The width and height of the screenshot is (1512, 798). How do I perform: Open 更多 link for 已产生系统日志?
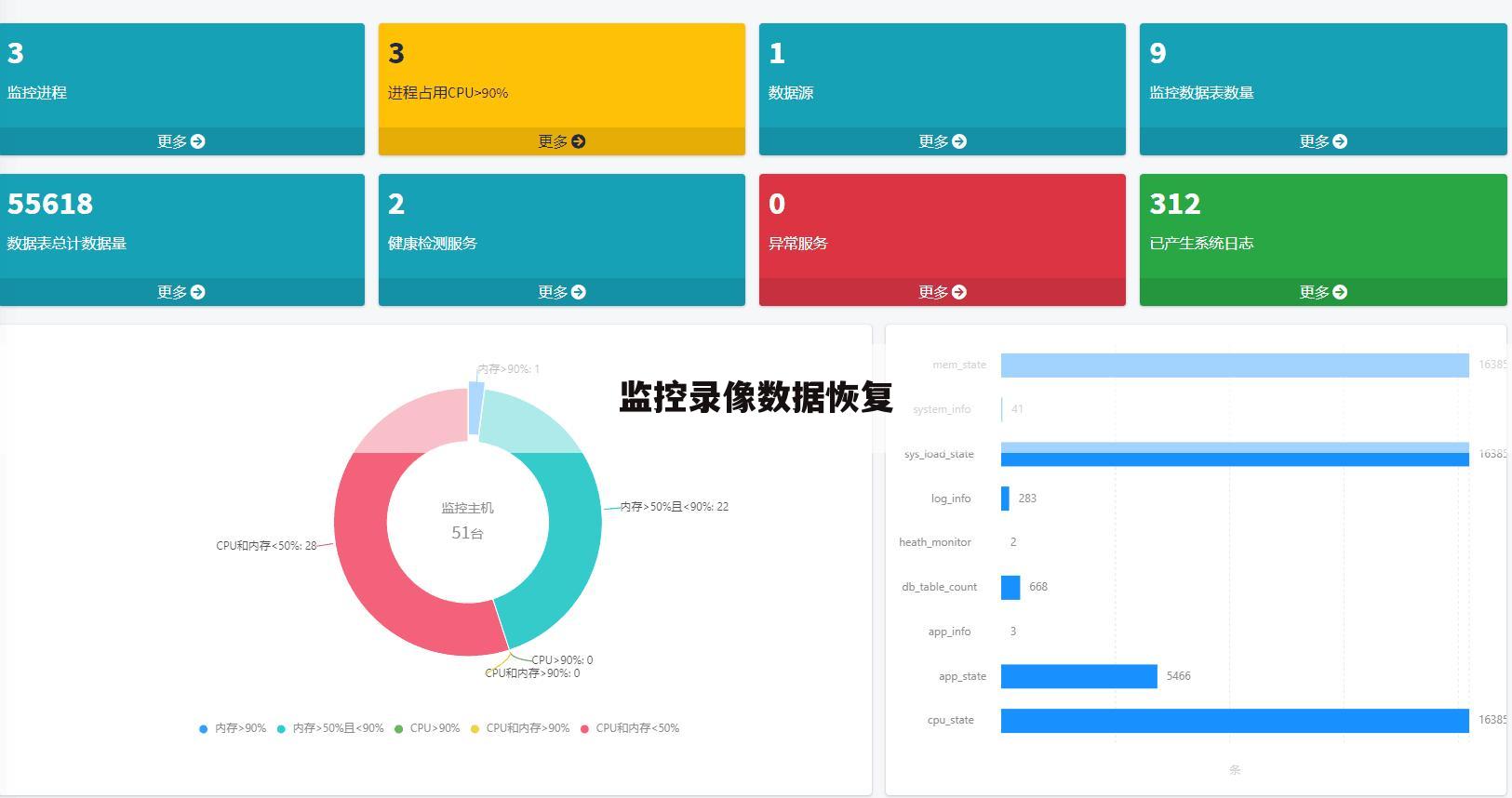click(x=1323, y=292)
